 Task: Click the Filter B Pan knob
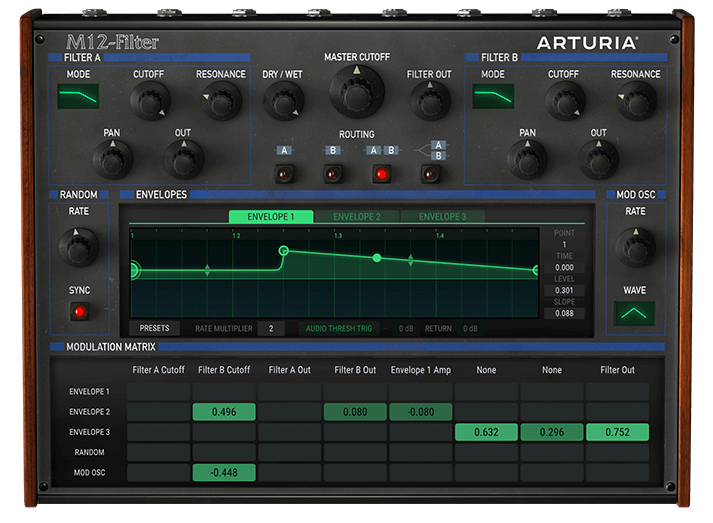527,160
